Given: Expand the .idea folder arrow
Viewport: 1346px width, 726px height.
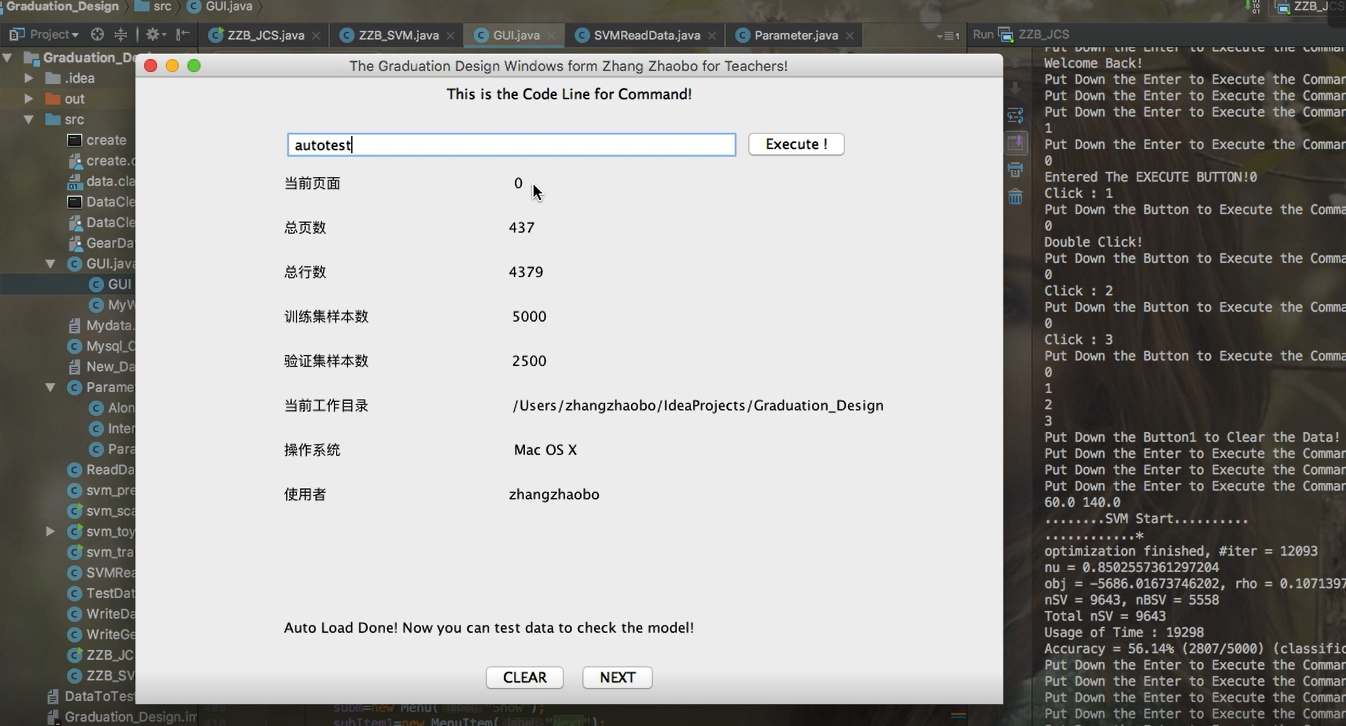Looking at the screenshot, I should click(29, 78).
